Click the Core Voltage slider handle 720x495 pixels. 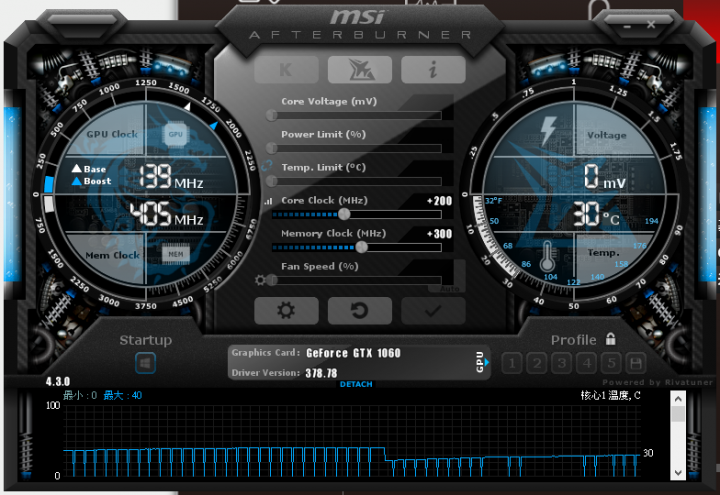click(x=271, y=115)
